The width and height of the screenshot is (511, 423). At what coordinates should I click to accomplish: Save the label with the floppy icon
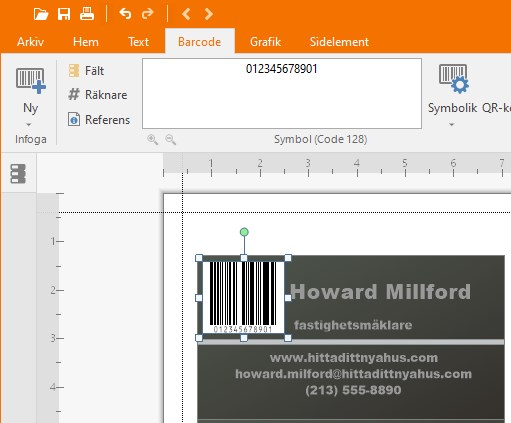click(64, 14)
